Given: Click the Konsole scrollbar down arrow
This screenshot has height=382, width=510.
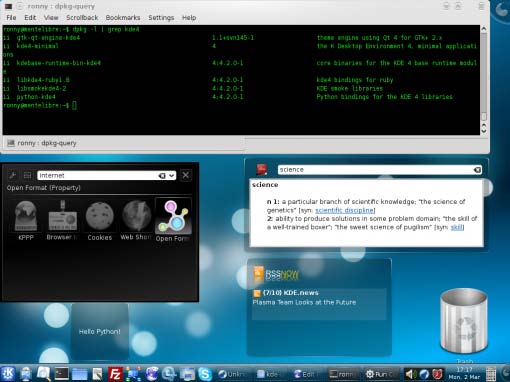Looking at the screenshot, I should click(x=484, y=131).
